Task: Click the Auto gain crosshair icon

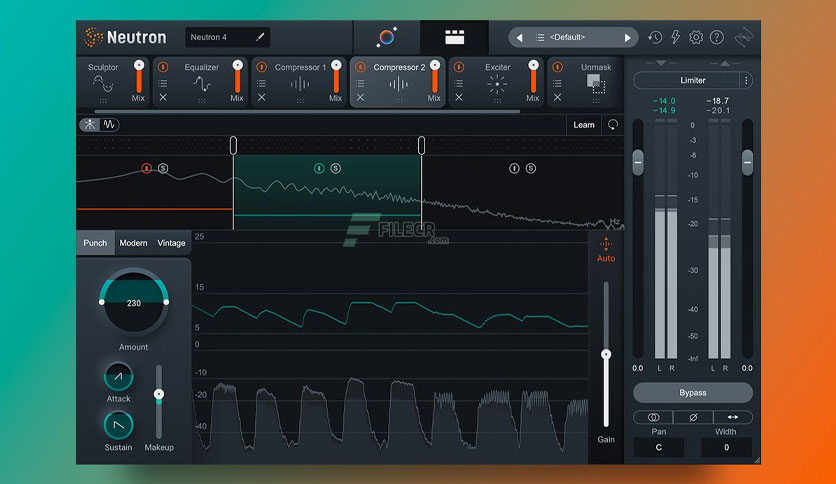Action: (x=606, y=244)
